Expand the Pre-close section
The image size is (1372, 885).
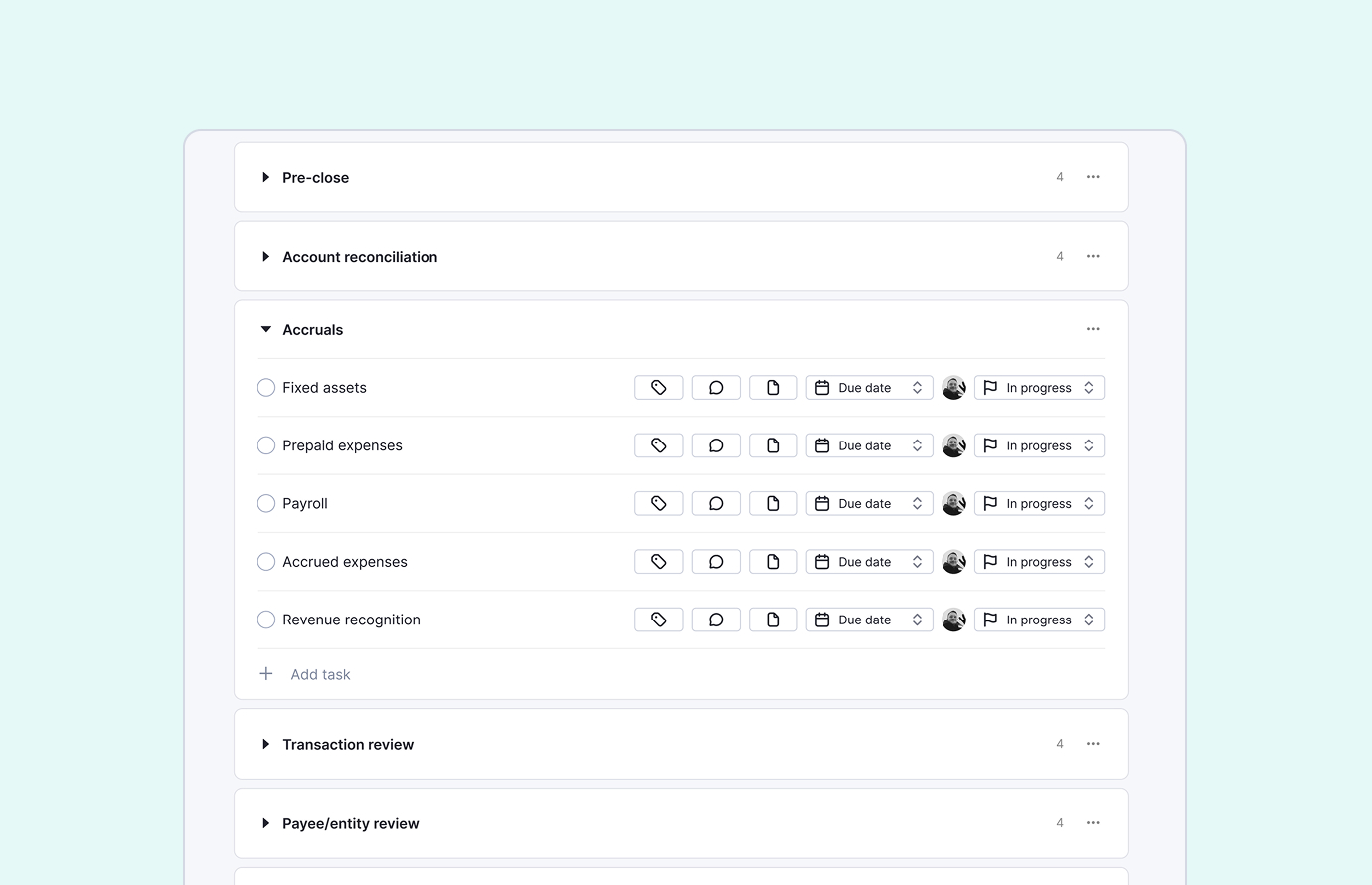pyautogui.click(x=265, y=177)
